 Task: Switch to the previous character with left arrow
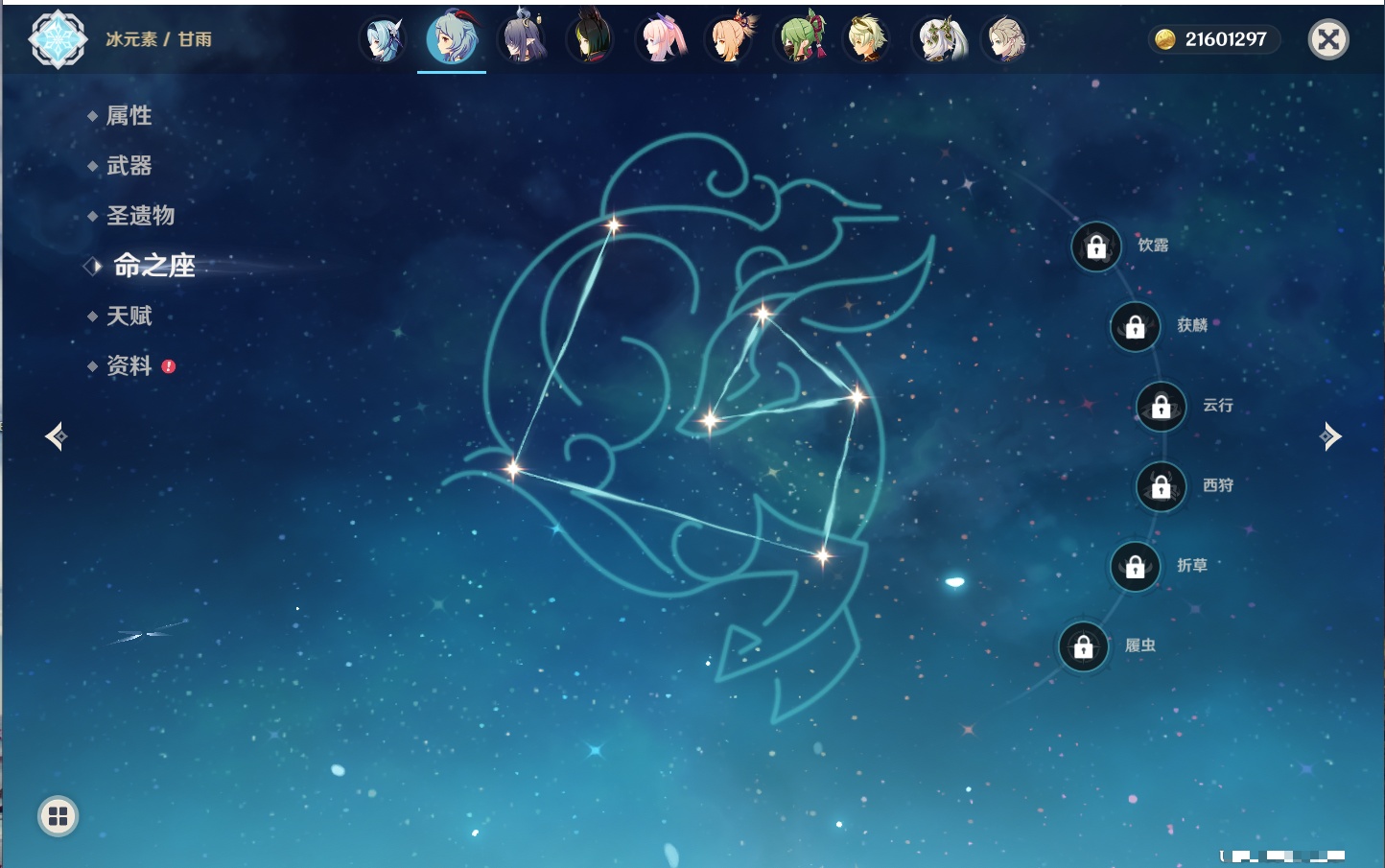[x=56, y=436]
